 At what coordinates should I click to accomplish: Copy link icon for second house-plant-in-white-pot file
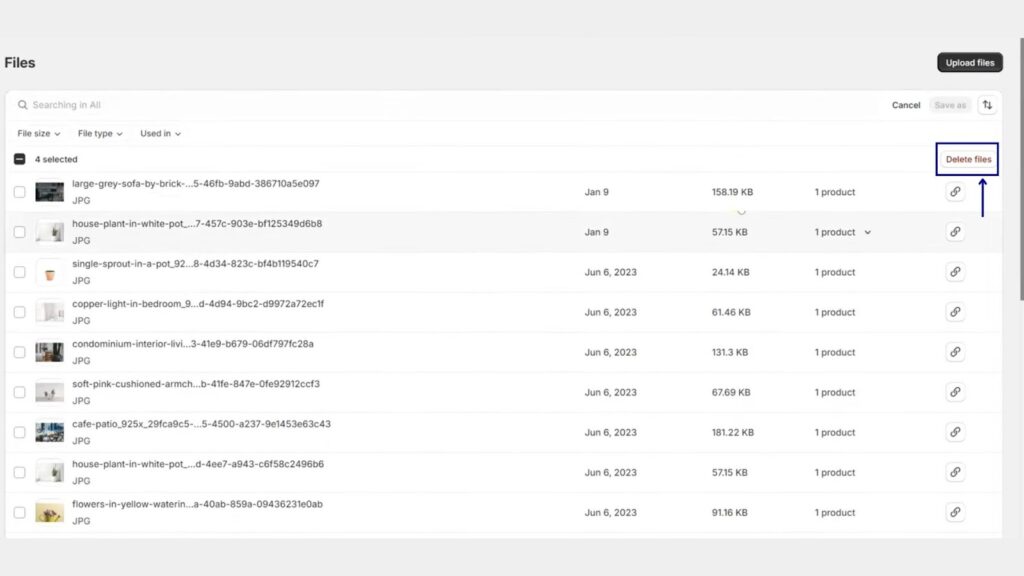coord(955,472)
